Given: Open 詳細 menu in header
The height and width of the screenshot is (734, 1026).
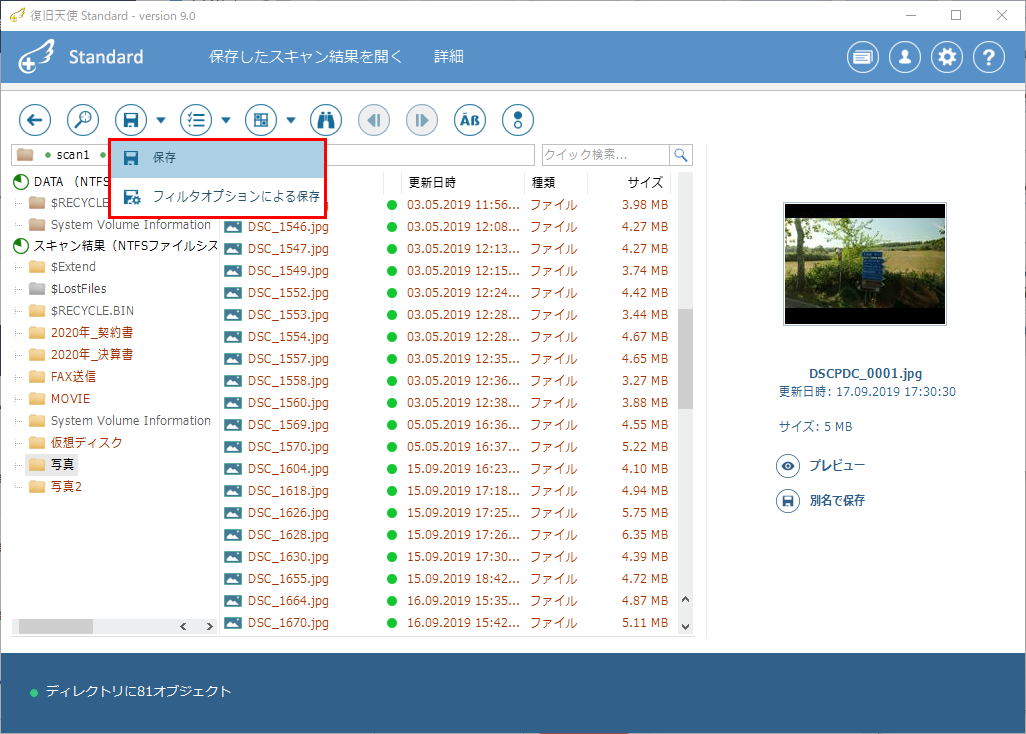Looking at the screenshot, I should (x=449, y=57).
